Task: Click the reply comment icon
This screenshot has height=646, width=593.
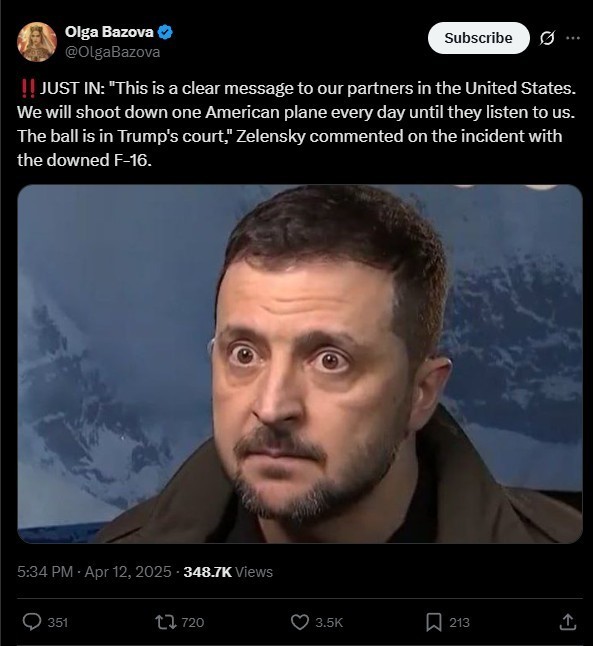Action: tap(32, 622)
